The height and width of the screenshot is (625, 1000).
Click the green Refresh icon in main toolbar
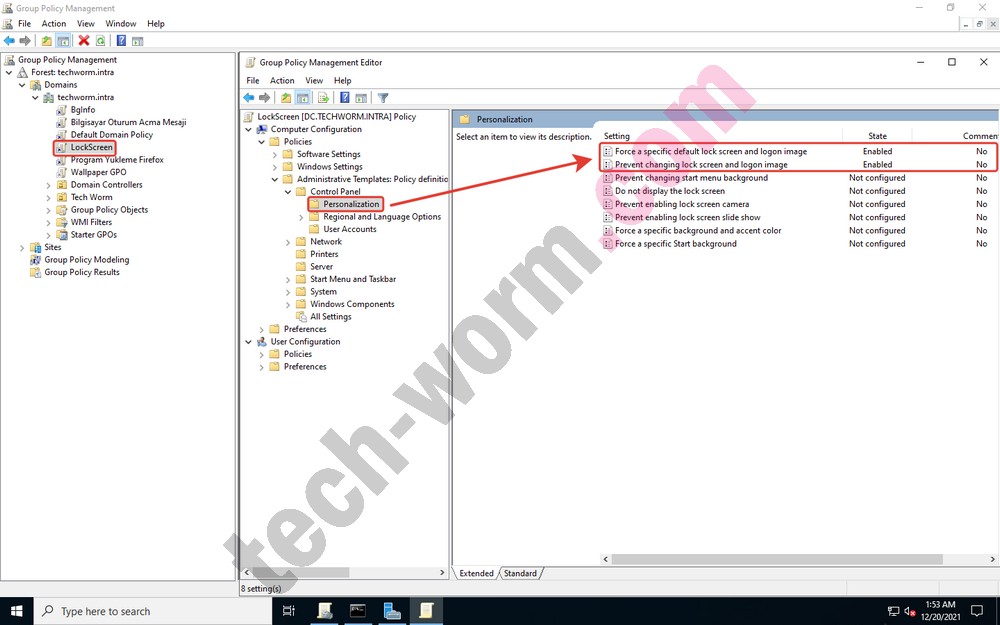click(x=100, y=41)
